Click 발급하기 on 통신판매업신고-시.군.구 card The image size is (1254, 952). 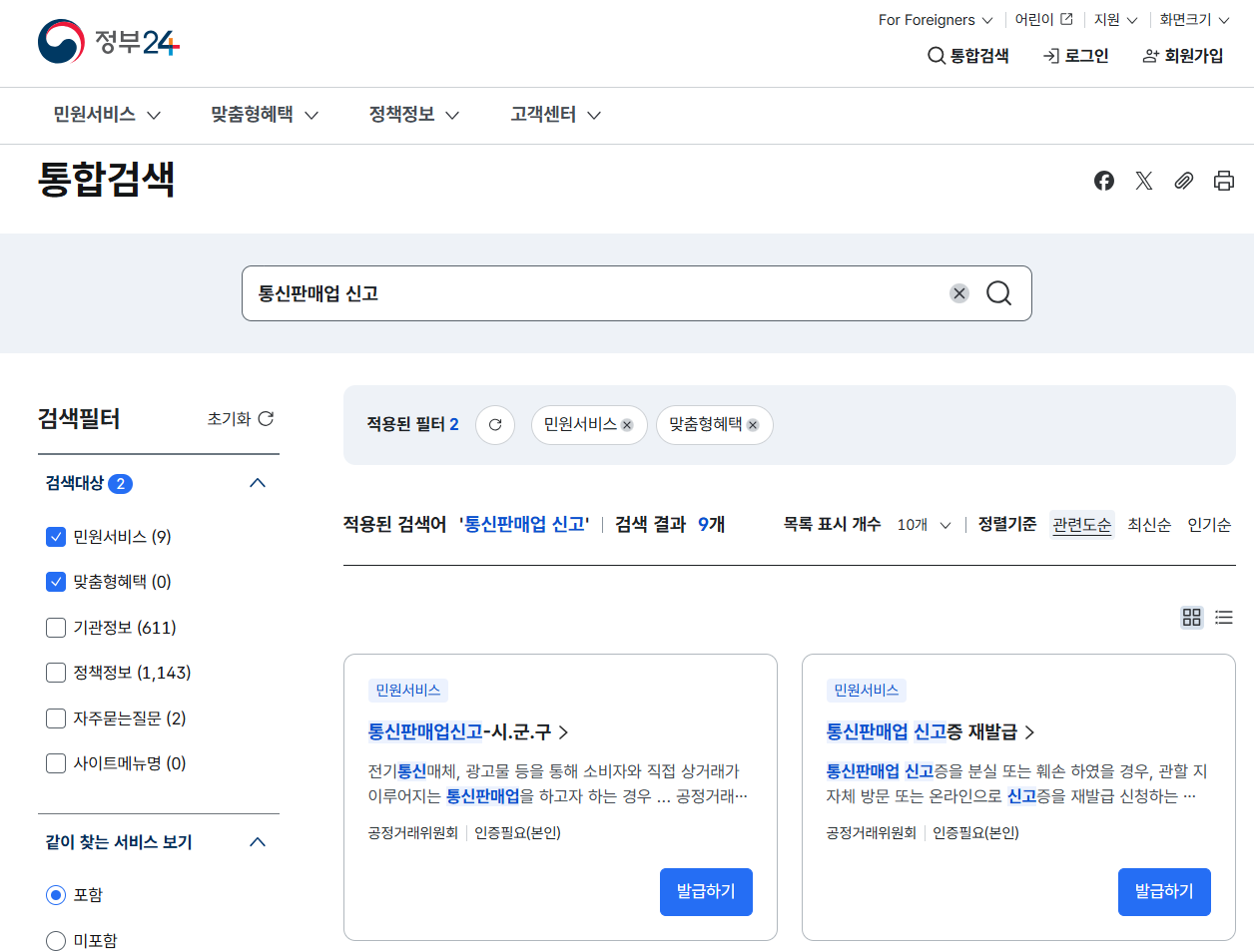click(706, 891)
